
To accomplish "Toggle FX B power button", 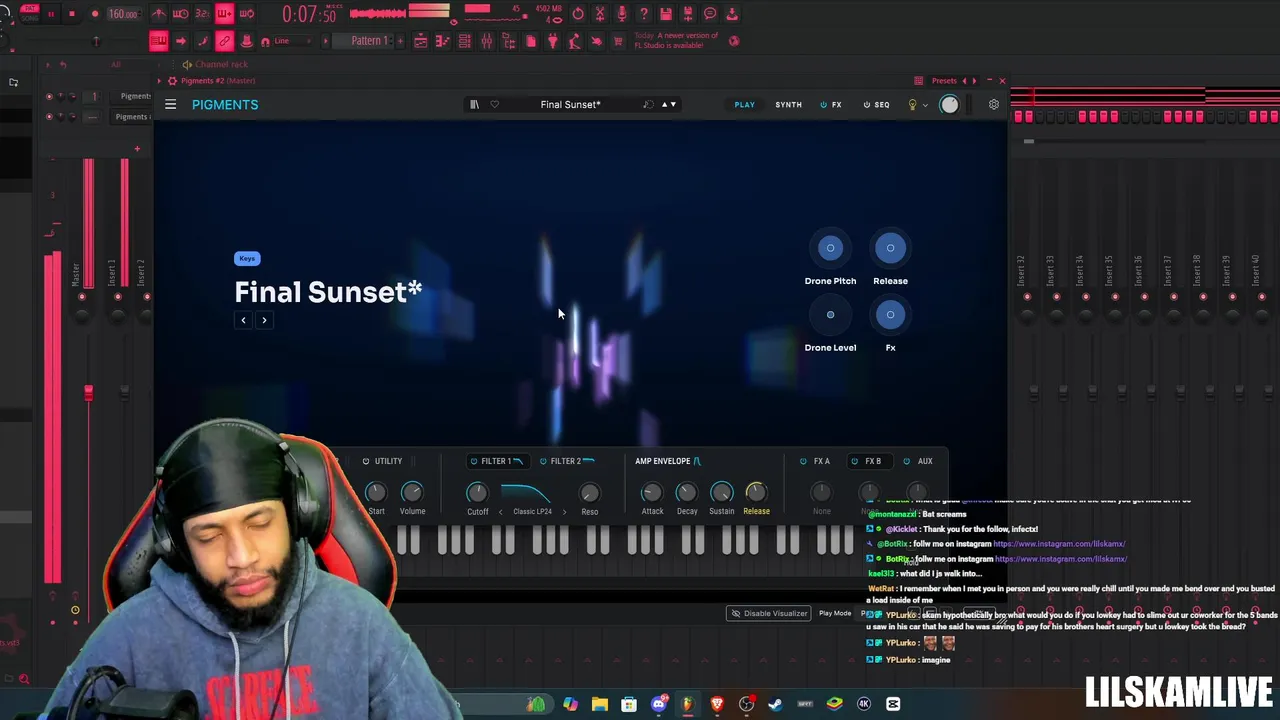I will point(854,461).
